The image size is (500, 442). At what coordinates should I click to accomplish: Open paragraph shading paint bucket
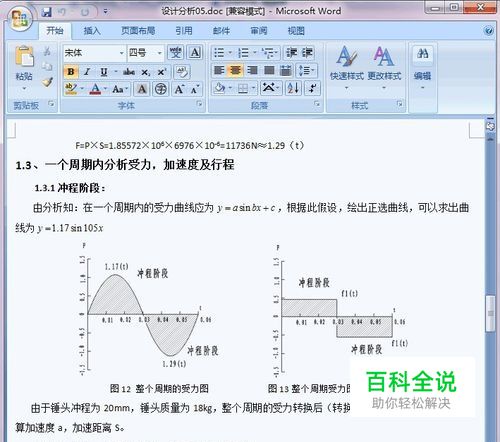pos(220,88)
